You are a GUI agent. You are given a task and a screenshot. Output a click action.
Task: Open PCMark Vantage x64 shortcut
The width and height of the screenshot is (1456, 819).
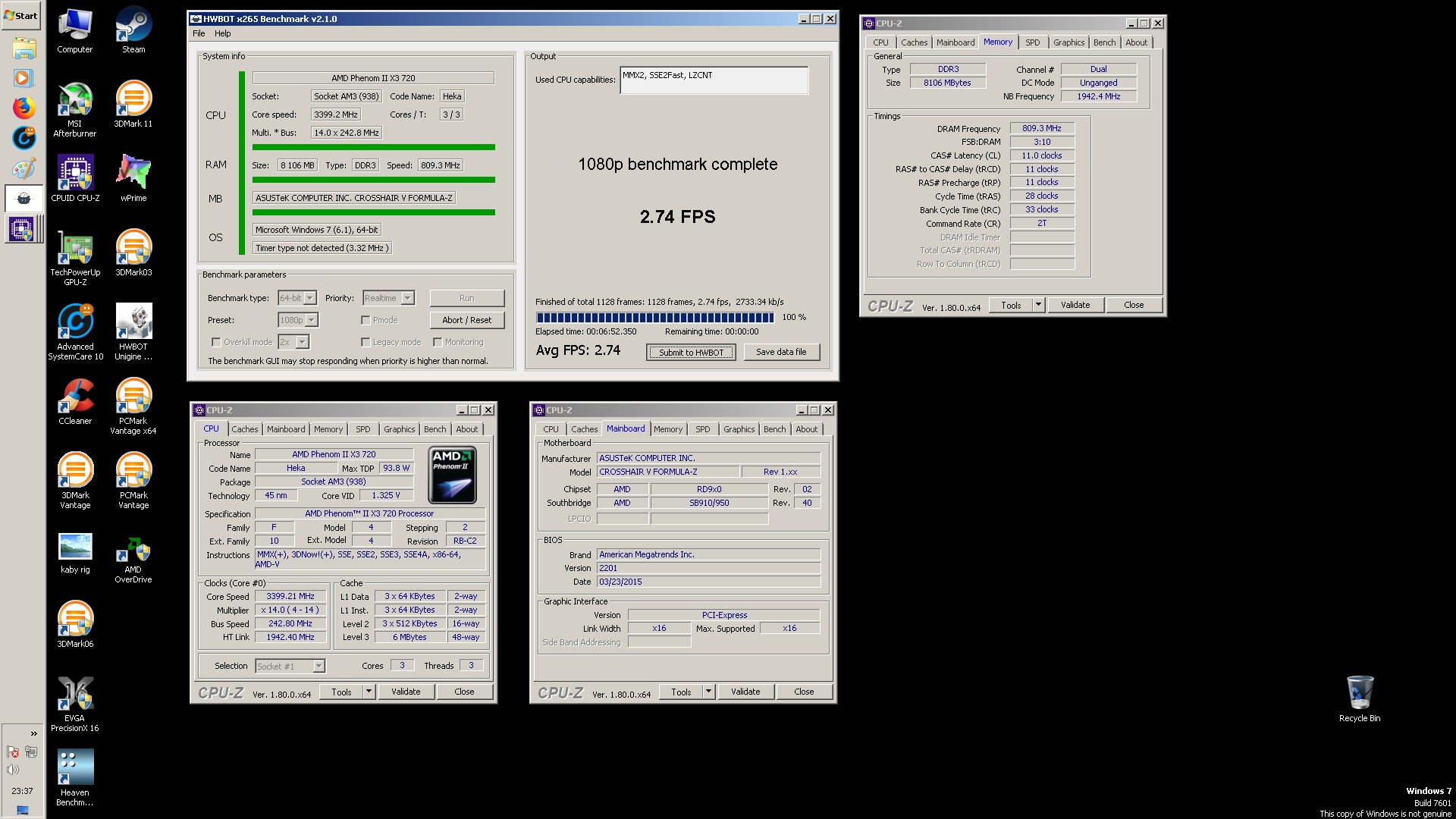[133, 406]
